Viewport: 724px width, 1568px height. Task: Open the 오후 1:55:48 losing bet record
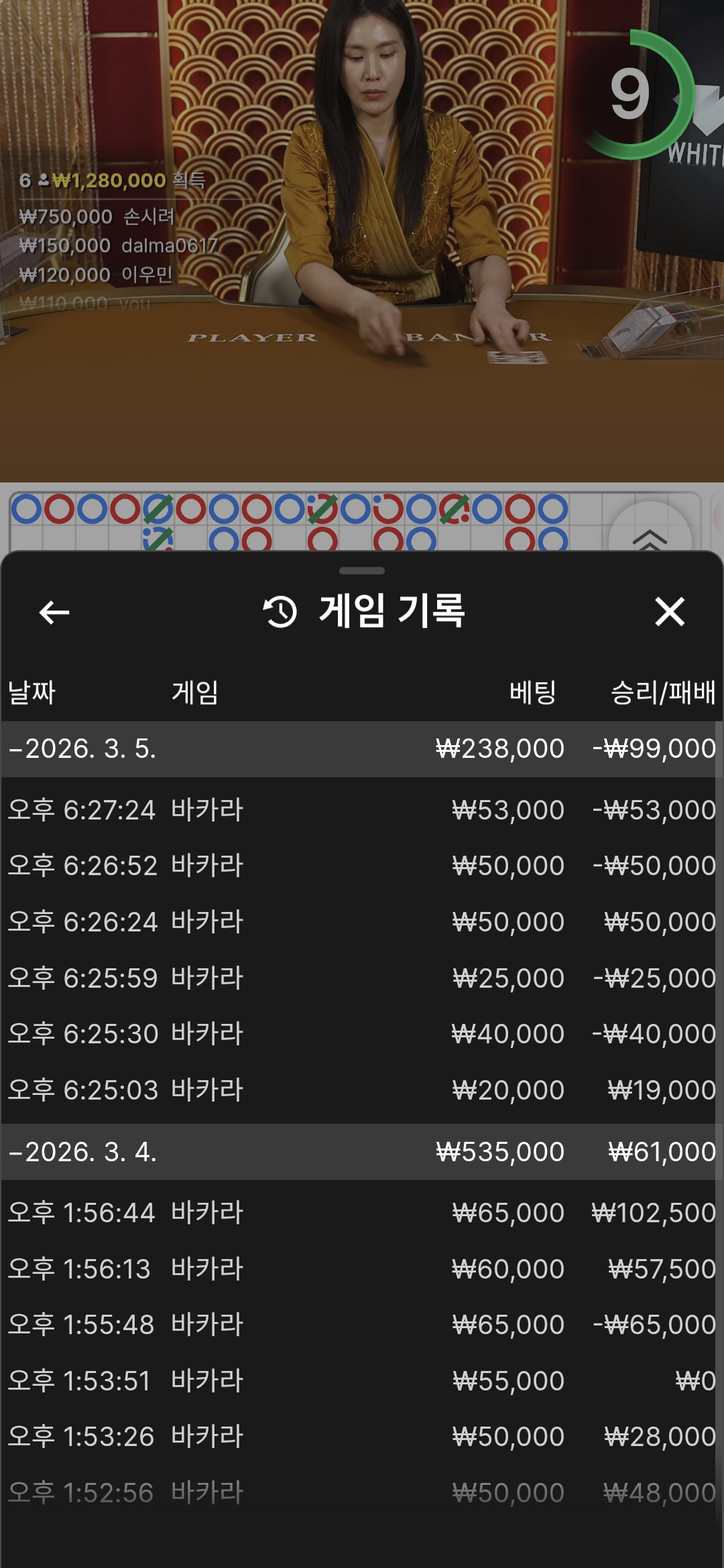pos(362,1325)
